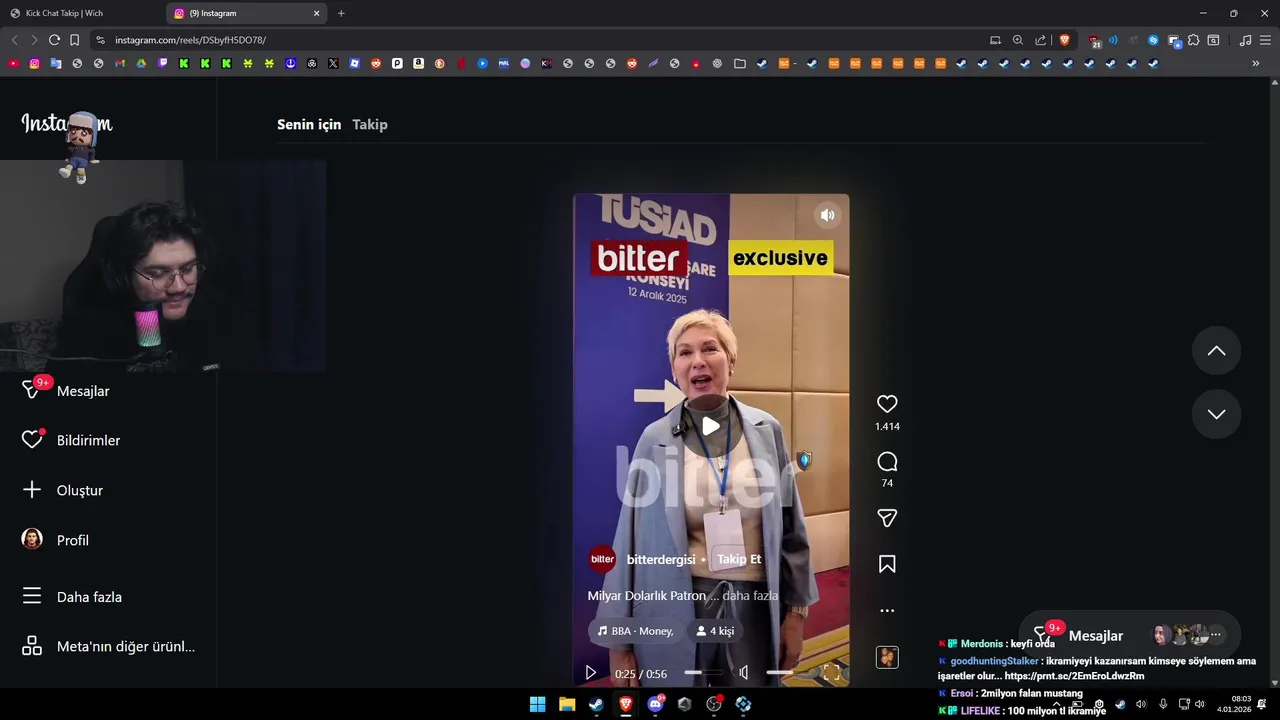
Task: View site information icon in address bar
Action: click(x=100, y=40)
